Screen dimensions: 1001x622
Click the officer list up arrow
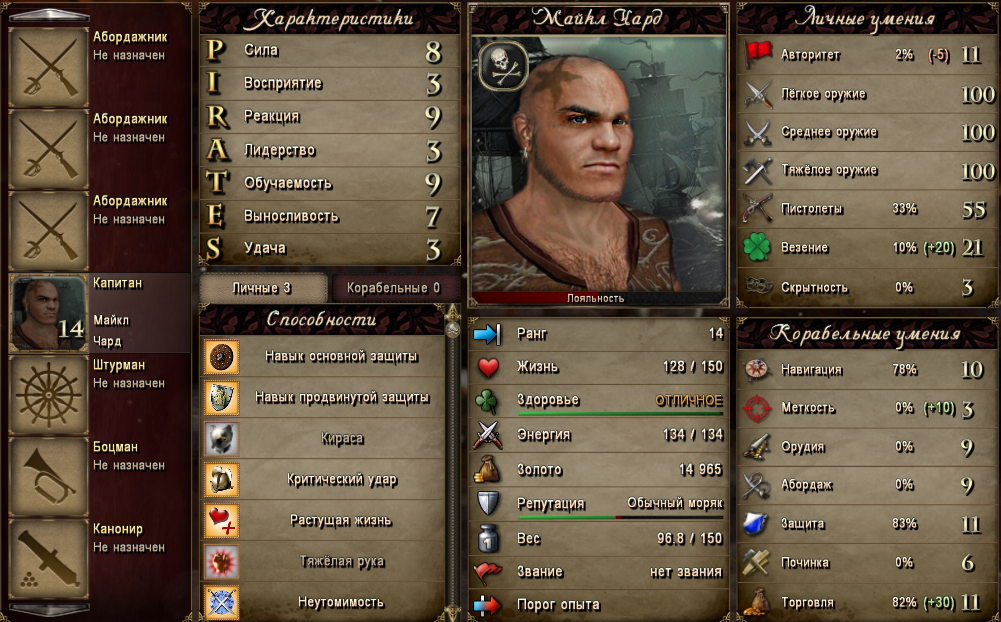[50, 15]
